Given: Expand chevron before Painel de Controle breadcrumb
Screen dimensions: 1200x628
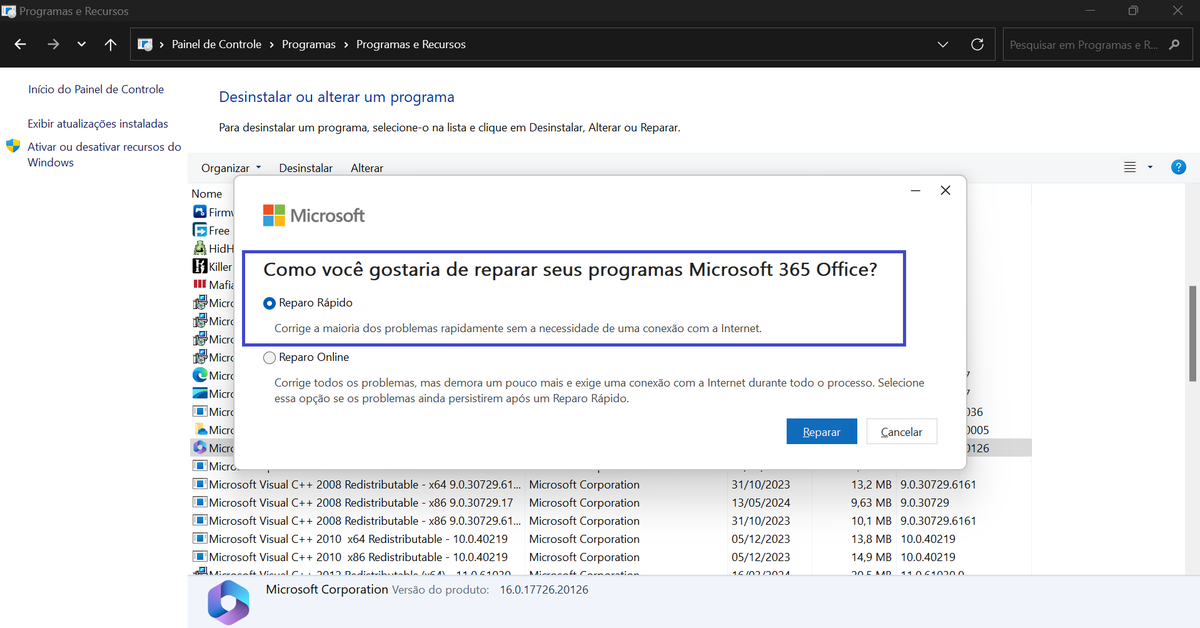Looking at the screenshot, I should (x=162, y=45).
